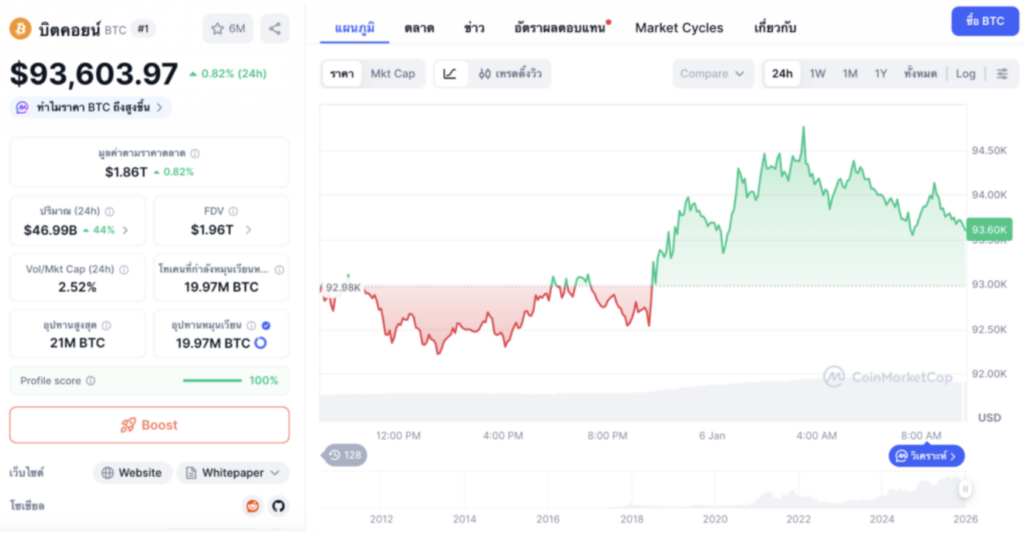The height and width of the screenshot is (534, 1024).
Task: Open the GitHub source link
Action: coord(278,506)
